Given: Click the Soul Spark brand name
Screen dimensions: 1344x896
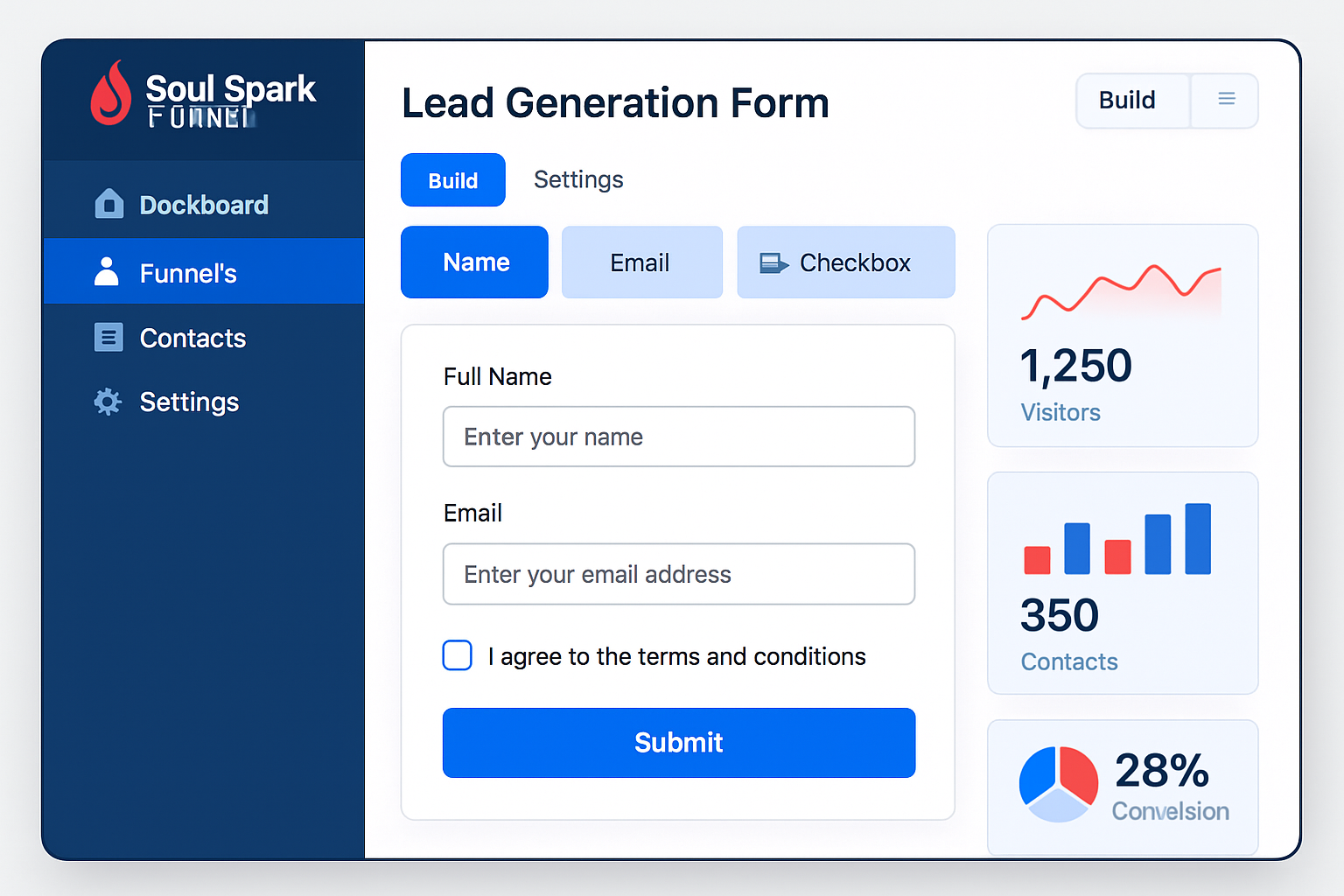Looking at the screenshot, I should [230, 88].
